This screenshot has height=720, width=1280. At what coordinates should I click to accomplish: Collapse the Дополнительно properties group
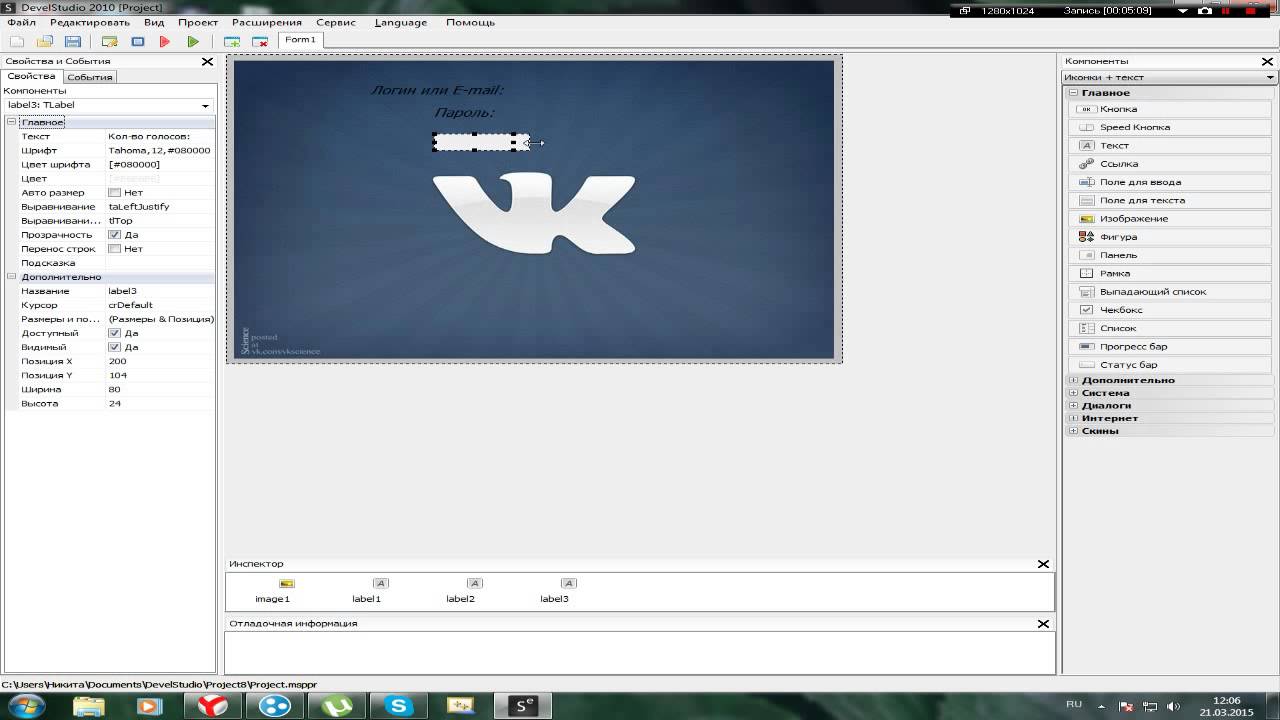(x=12, y=277)
